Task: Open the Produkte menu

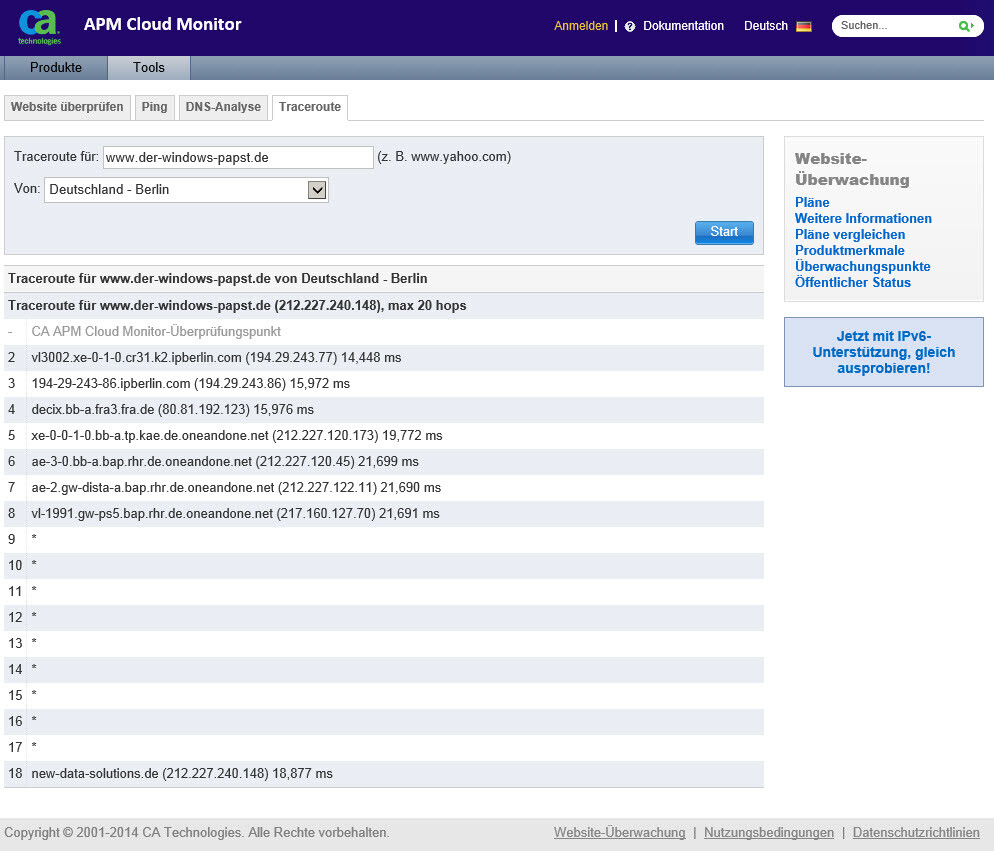Action: coord(55,68)
